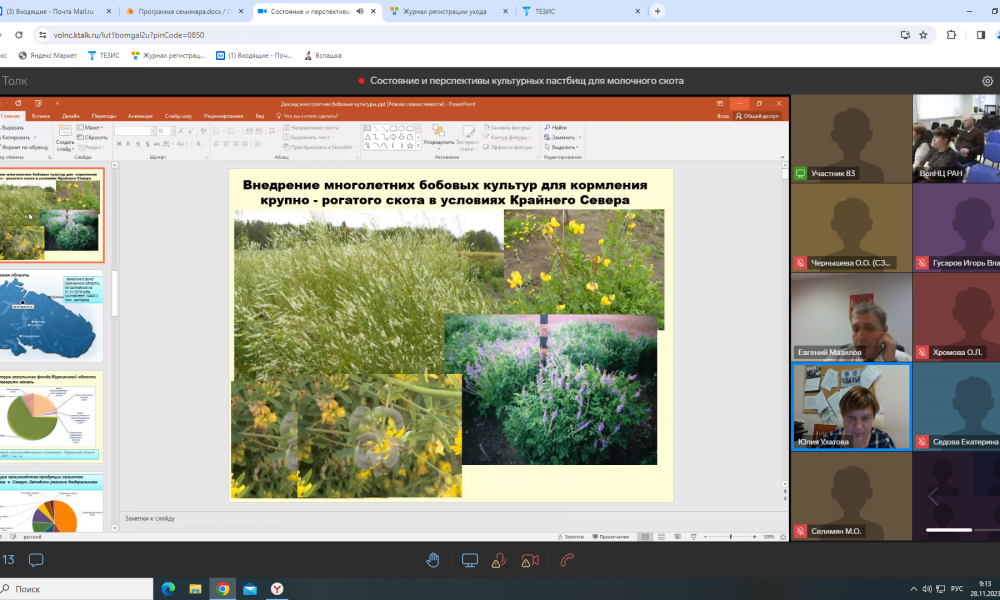This screenshot has width=1000, height=600.
Task: Open language switcher РУС in taskbar
Action: point(955,589)
